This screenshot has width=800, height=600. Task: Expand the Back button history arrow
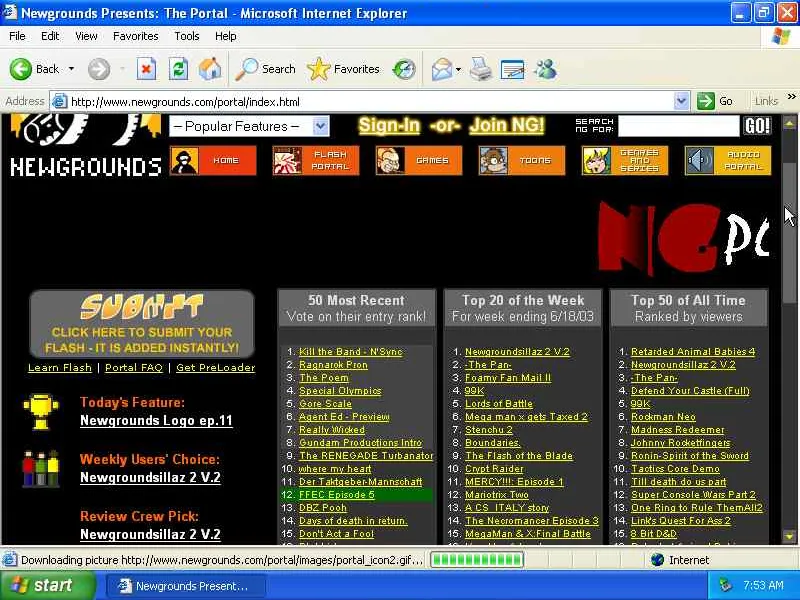tap(71, 69)
